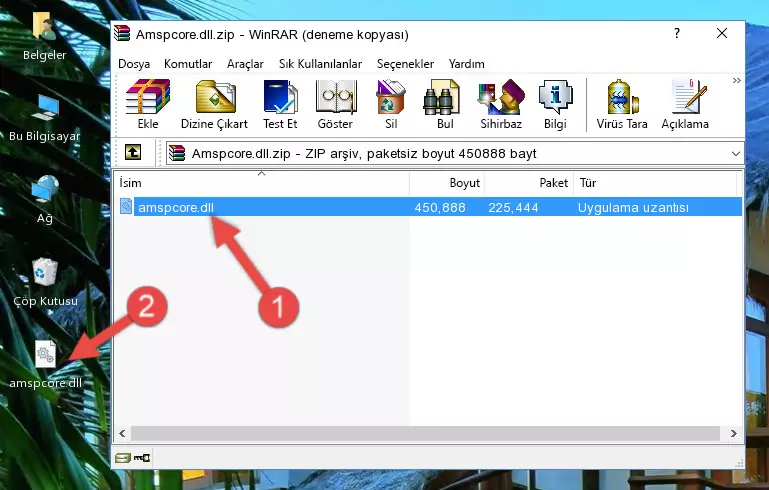Launch the Sihirbaz wizard
This screenshot has width=769, height=490.
click(x=501, y=104)
